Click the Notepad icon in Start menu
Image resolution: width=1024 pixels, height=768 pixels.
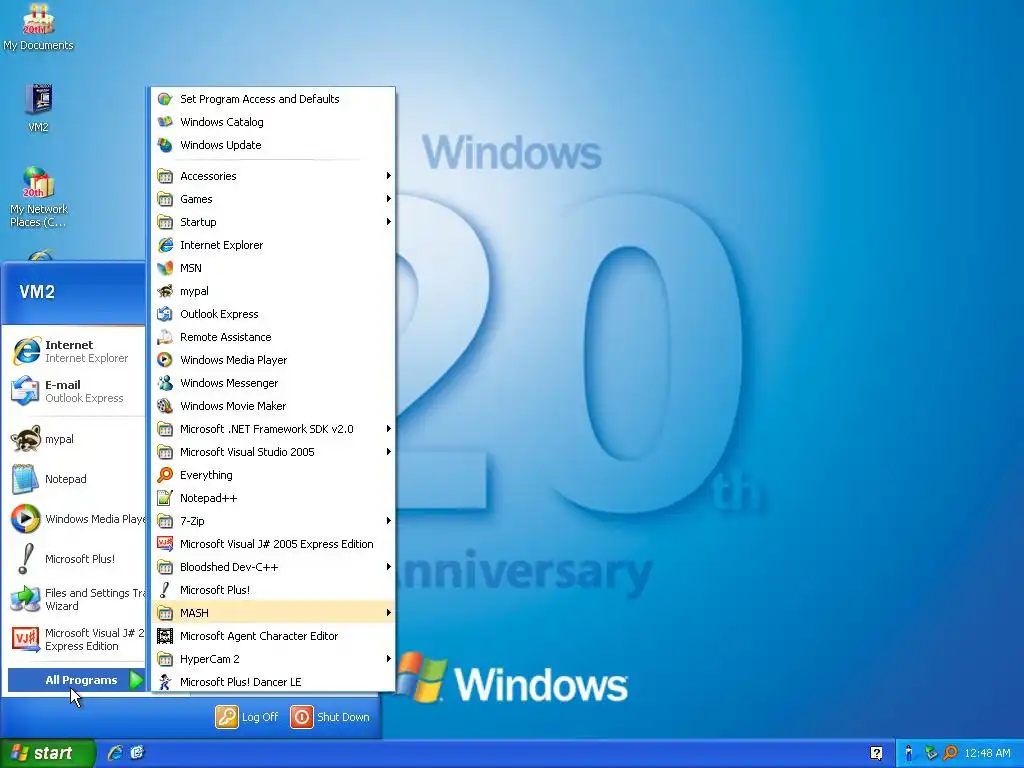coord(26,479)
